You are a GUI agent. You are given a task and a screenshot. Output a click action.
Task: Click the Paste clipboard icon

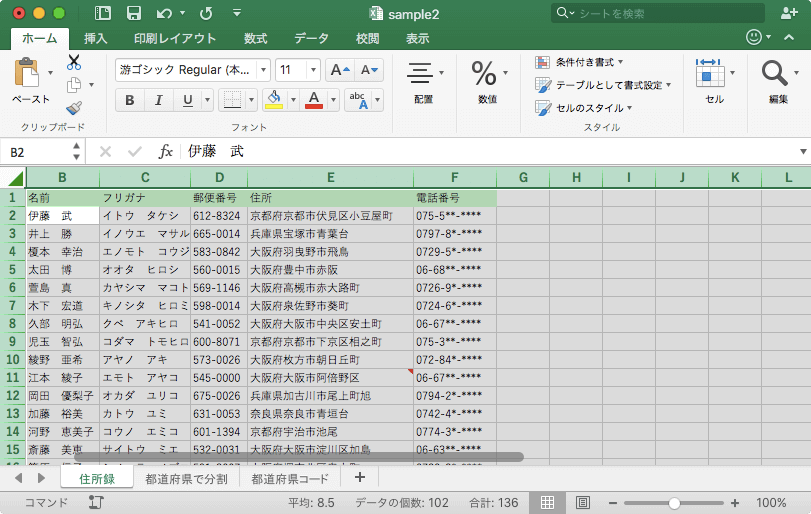pos(27,72)
